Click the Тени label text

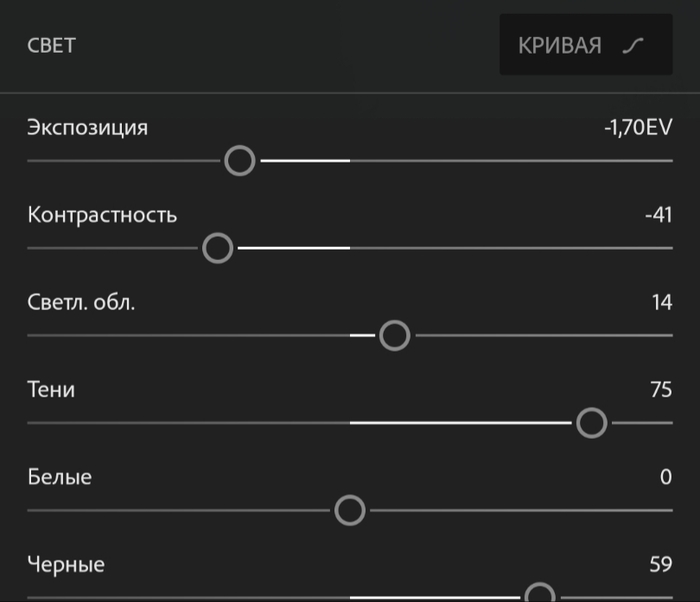coord(51,390)
